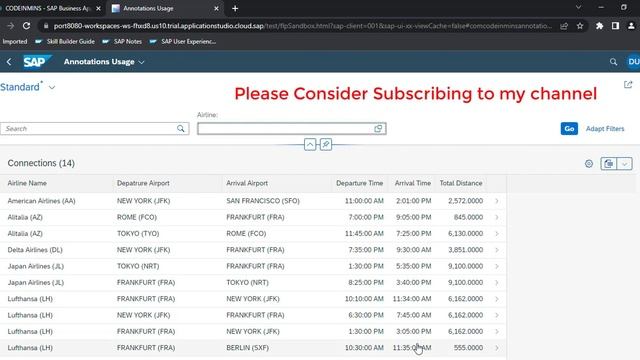The image size is (640, 360).
Task: Open Delta Airlines (DL) row navigation arrow
Action: coord(497,250)
